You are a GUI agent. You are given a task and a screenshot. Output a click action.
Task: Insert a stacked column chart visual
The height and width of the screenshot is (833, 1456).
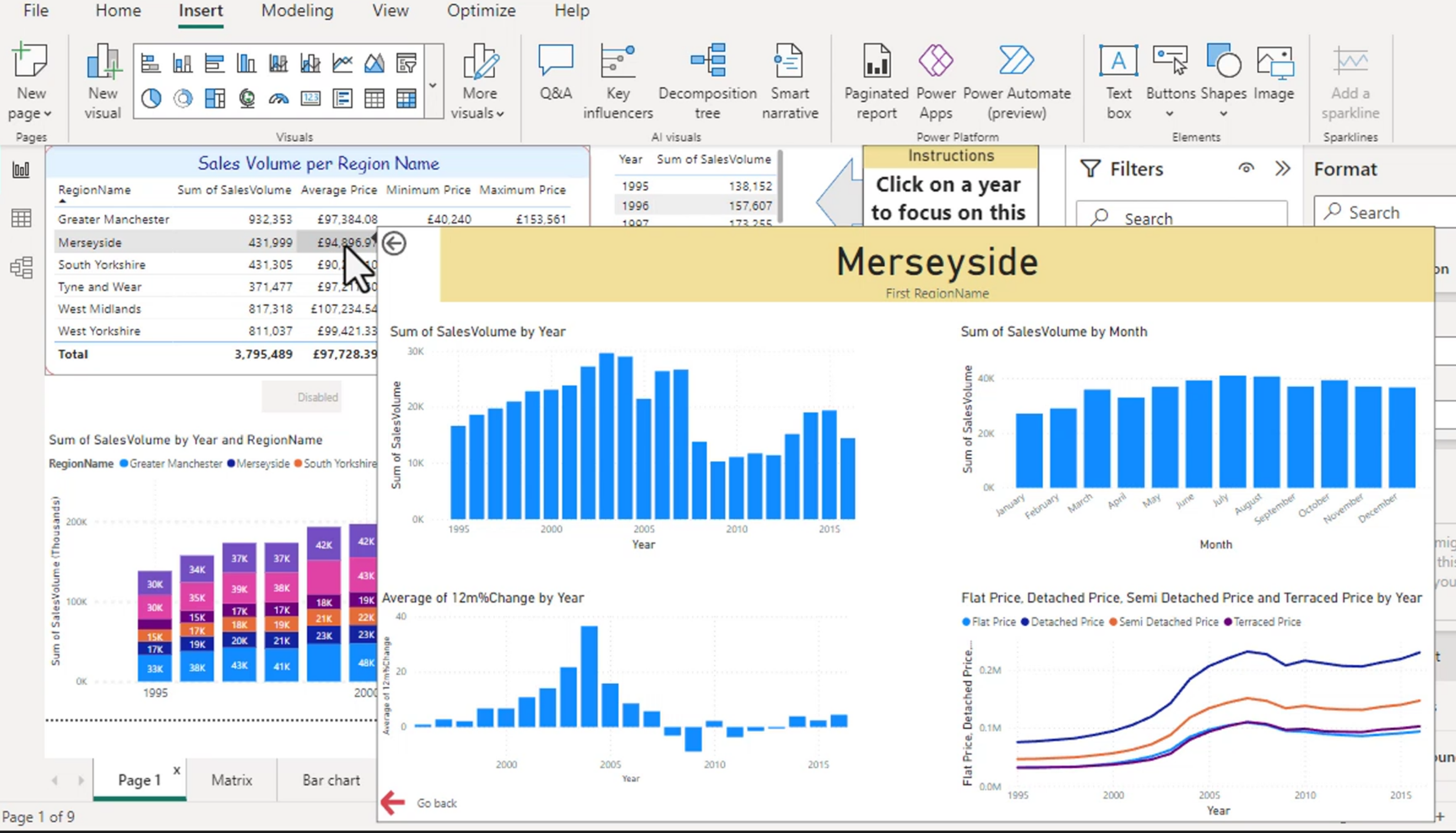(x=183, y=63)
